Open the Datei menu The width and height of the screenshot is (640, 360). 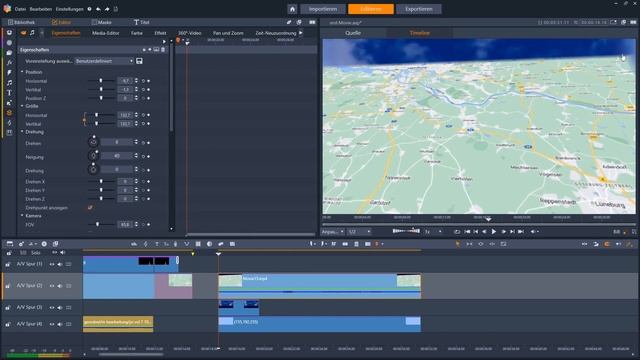[20, 9]
